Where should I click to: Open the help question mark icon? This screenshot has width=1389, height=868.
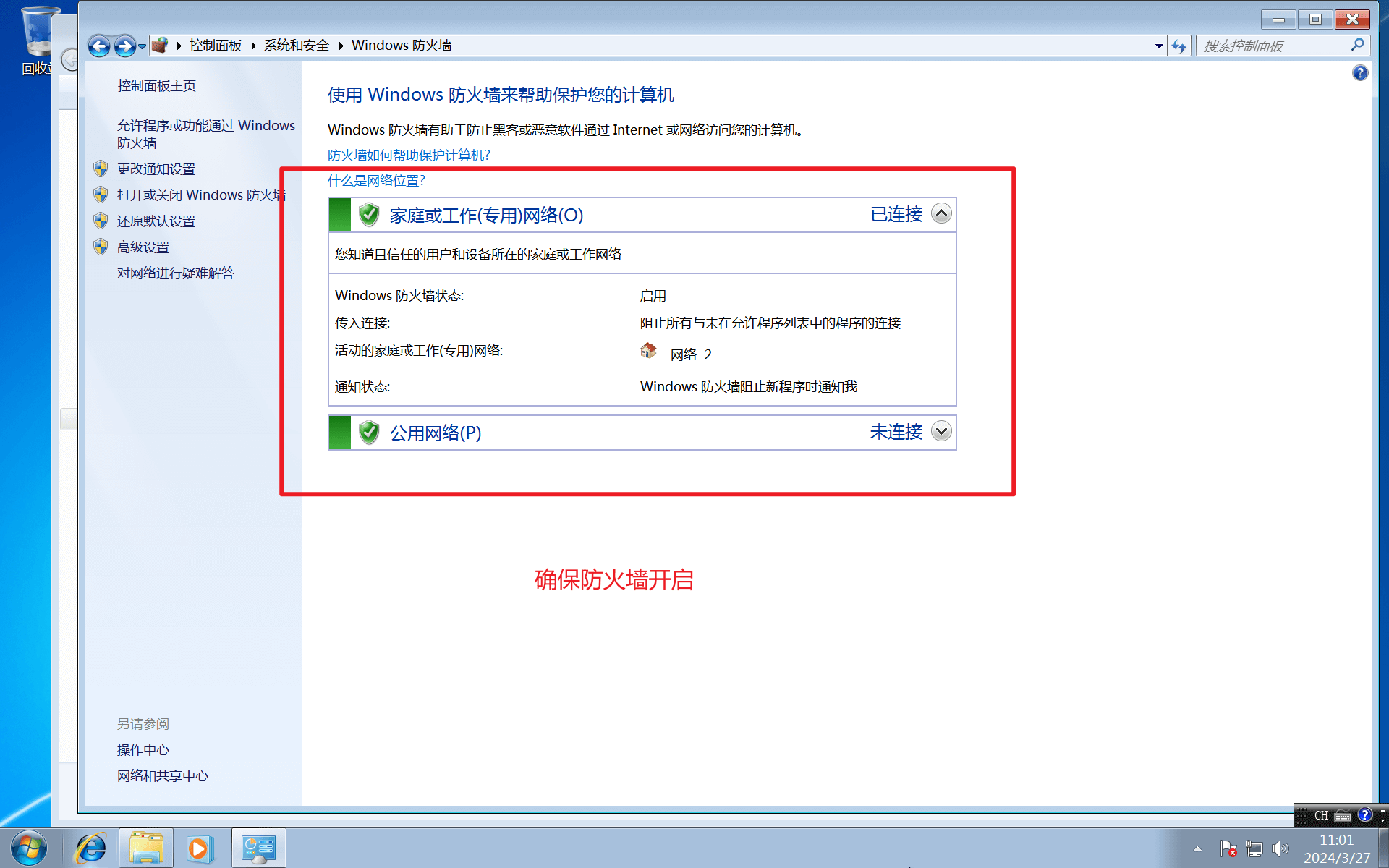[x=1359, y=73]
